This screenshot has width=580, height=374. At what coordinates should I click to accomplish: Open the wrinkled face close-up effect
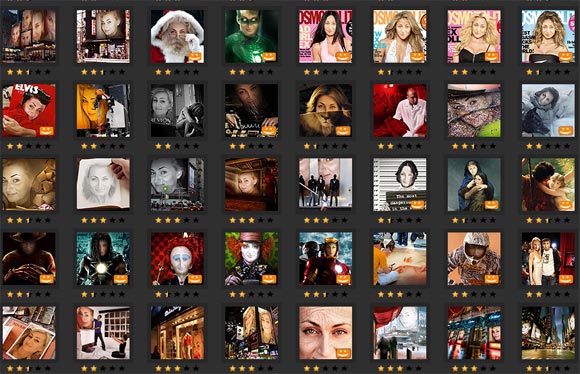(326, 332)
